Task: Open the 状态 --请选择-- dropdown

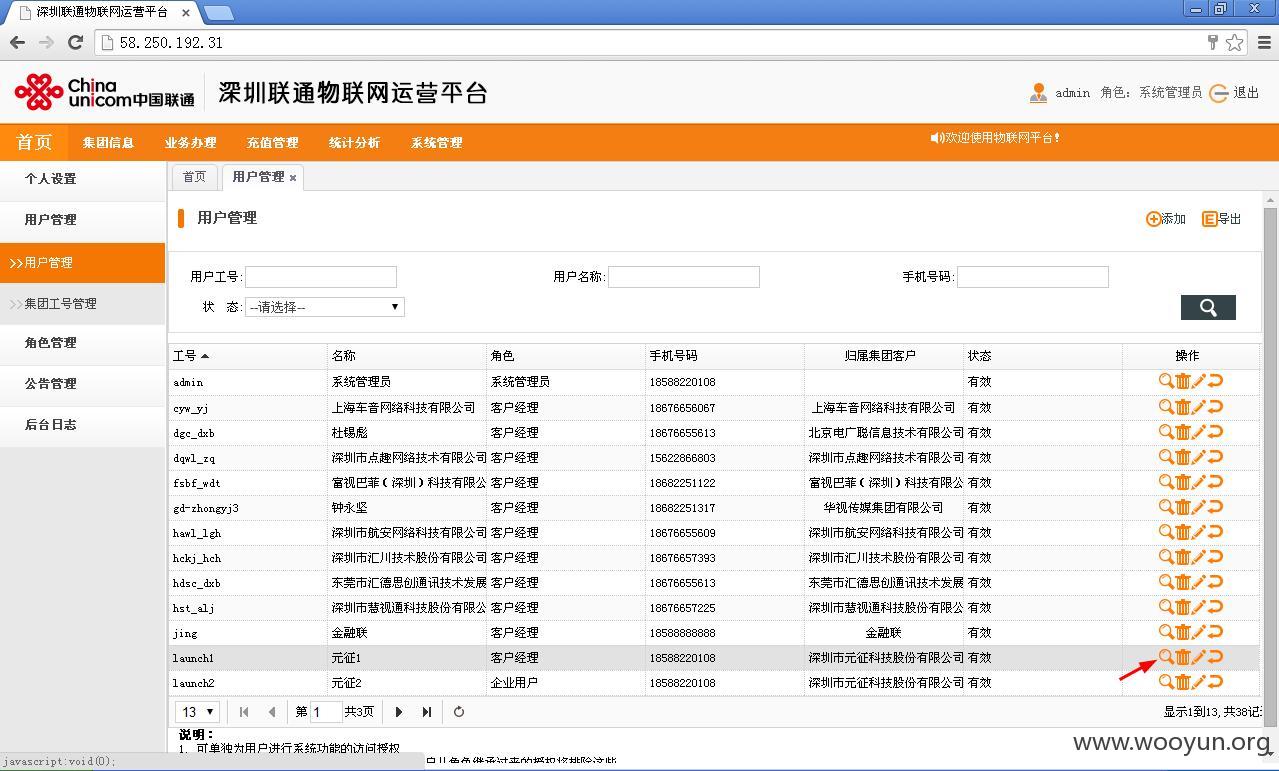Action: 325,307
